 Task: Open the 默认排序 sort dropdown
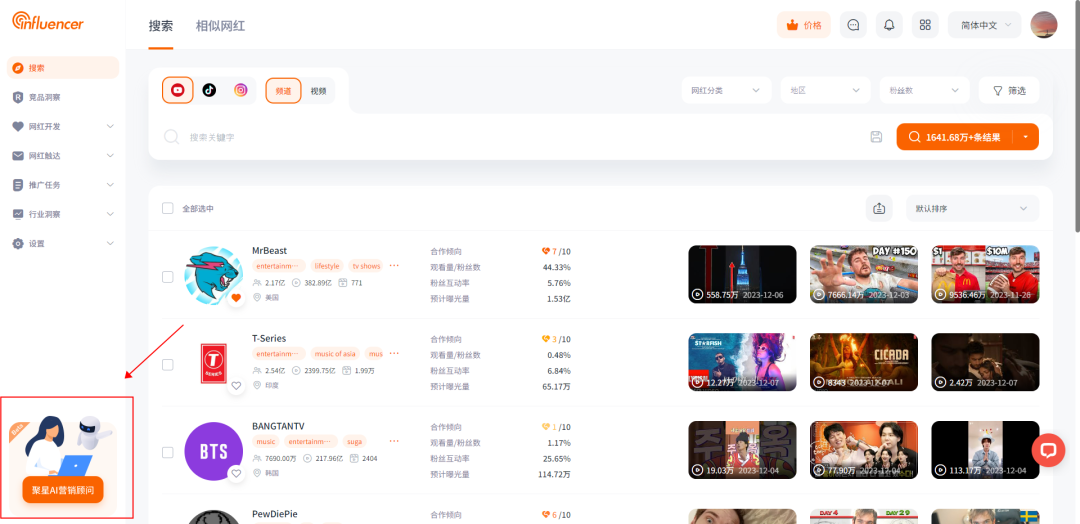click(972, 208)
